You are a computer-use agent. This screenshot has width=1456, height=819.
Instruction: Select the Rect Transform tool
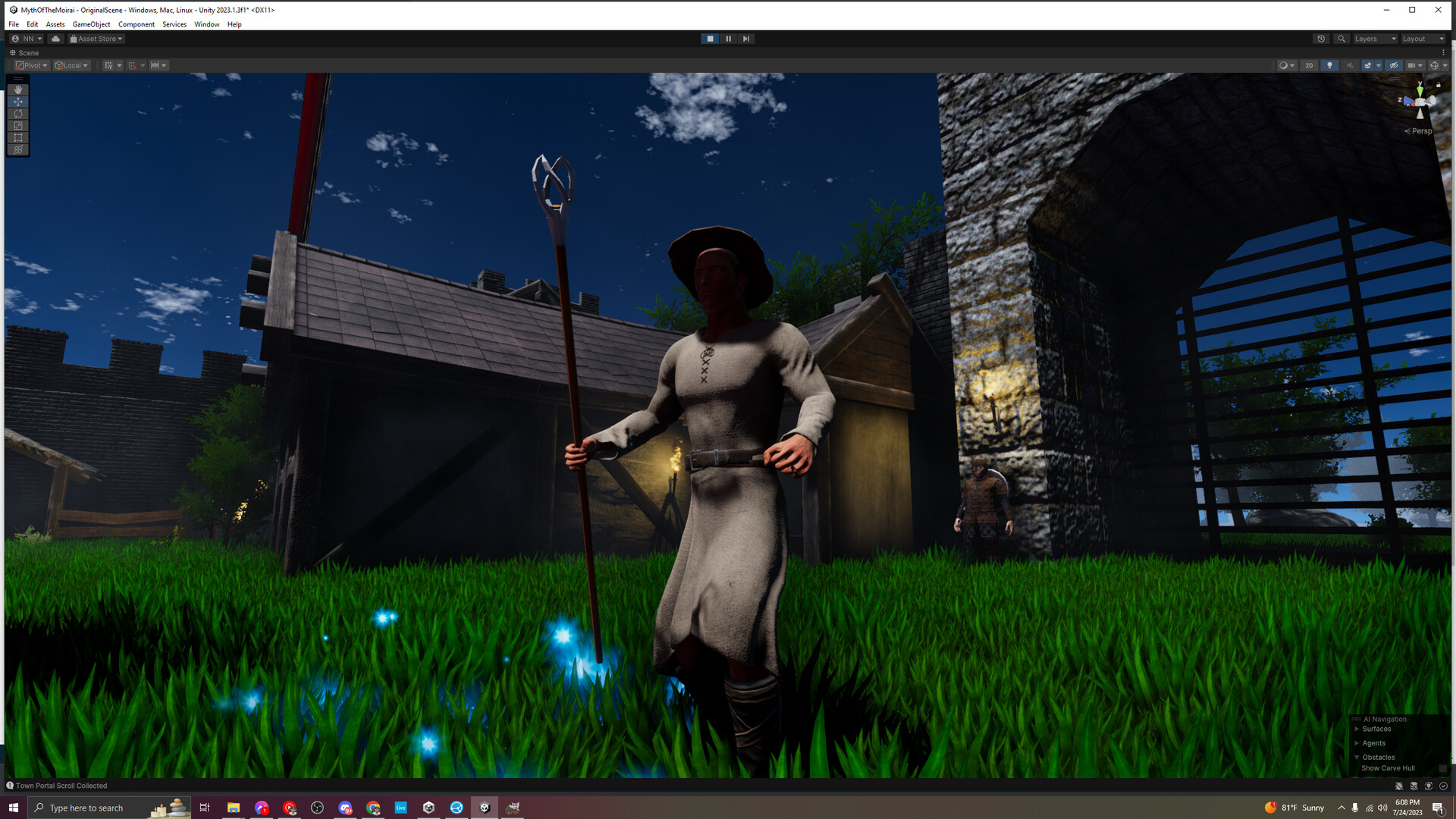point(17,138)
